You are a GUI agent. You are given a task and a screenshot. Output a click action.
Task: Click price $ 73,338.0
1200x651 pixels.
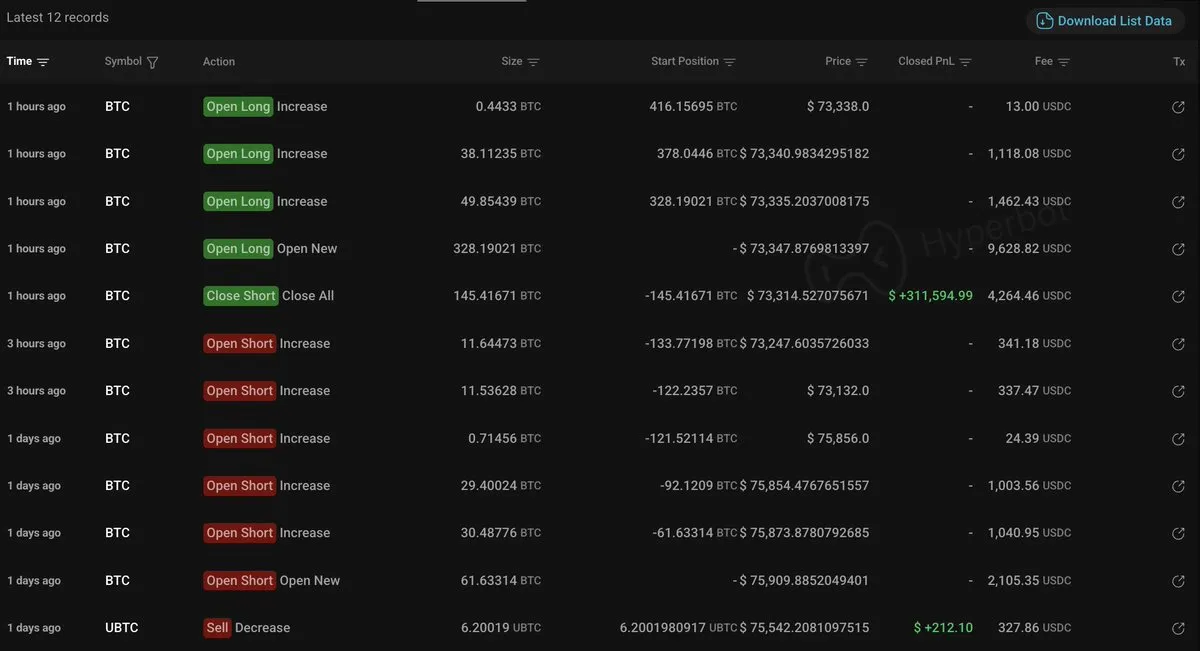click(838, 107)
